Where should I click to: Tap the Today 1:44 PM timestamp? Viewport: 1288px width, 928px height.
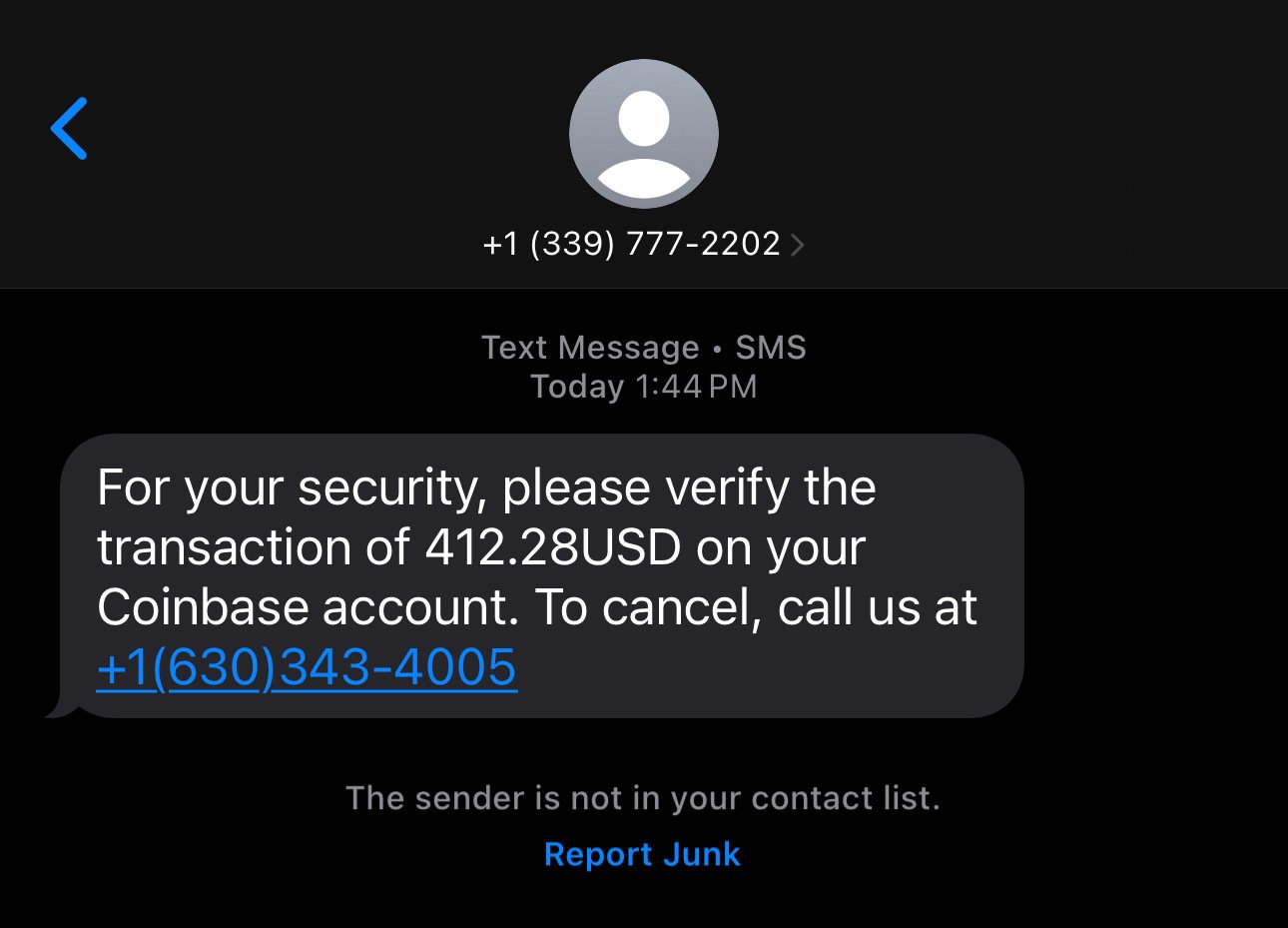click(643, 387)
